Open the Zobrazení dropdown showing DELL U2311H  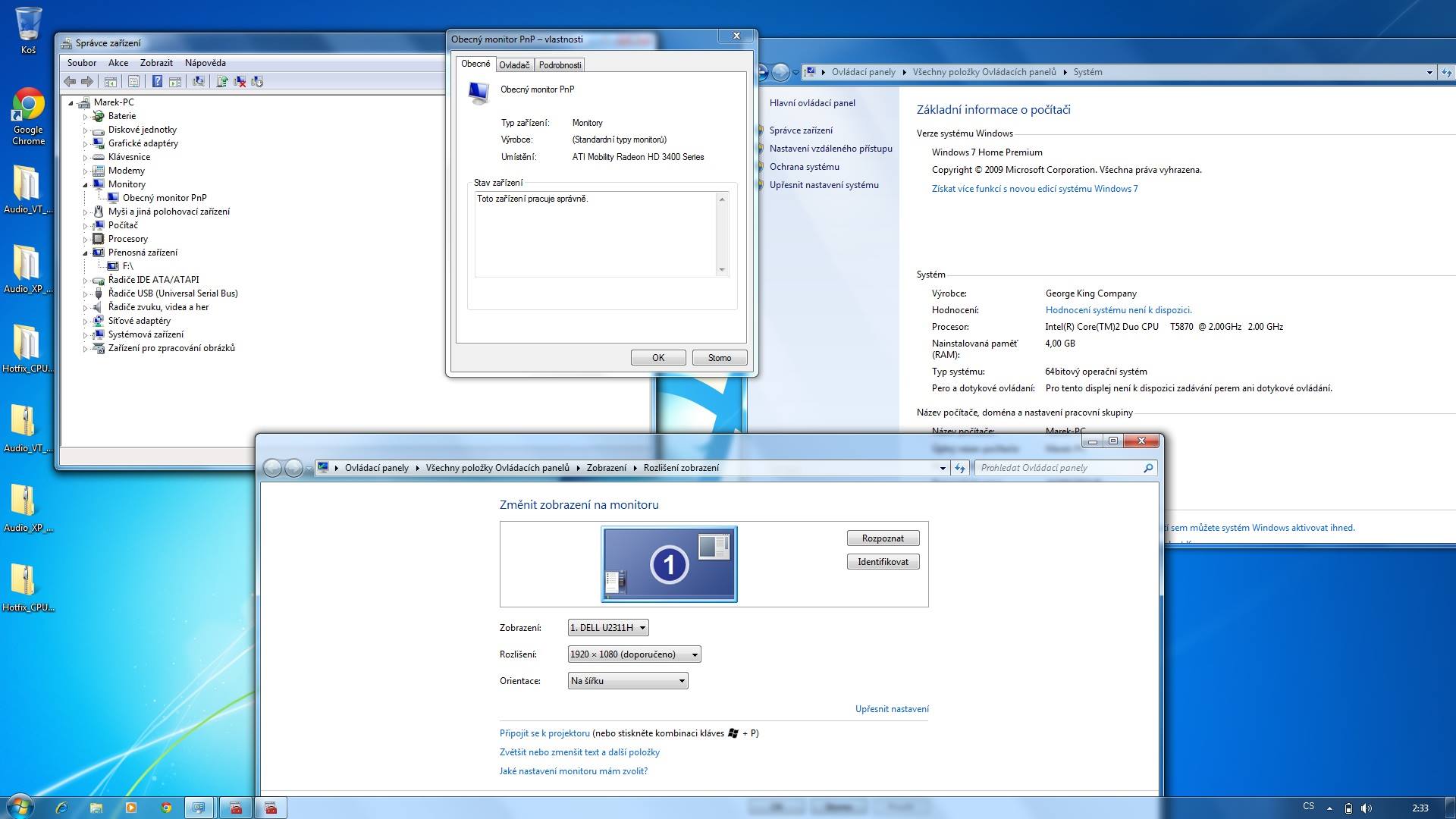point(608,628)
